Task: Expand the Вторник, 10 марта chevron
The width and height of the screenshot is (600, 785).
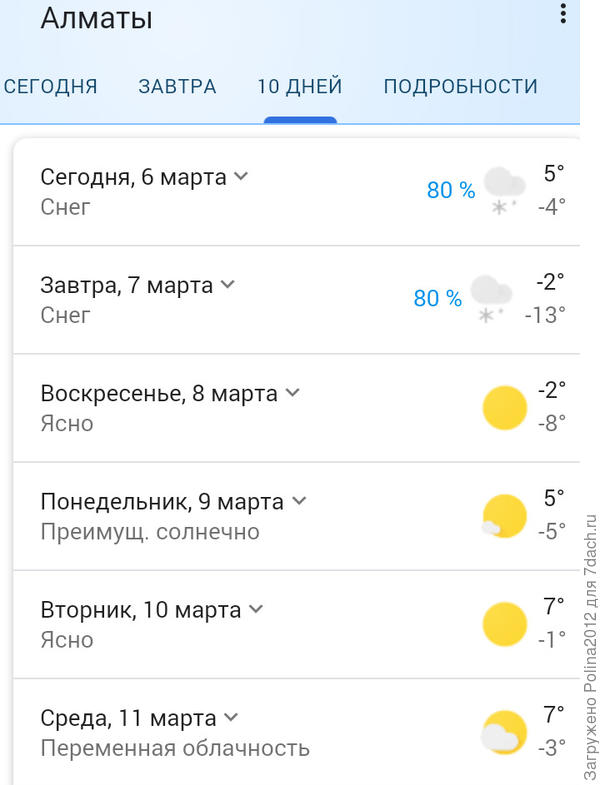Action: click(x=256, y=608)
